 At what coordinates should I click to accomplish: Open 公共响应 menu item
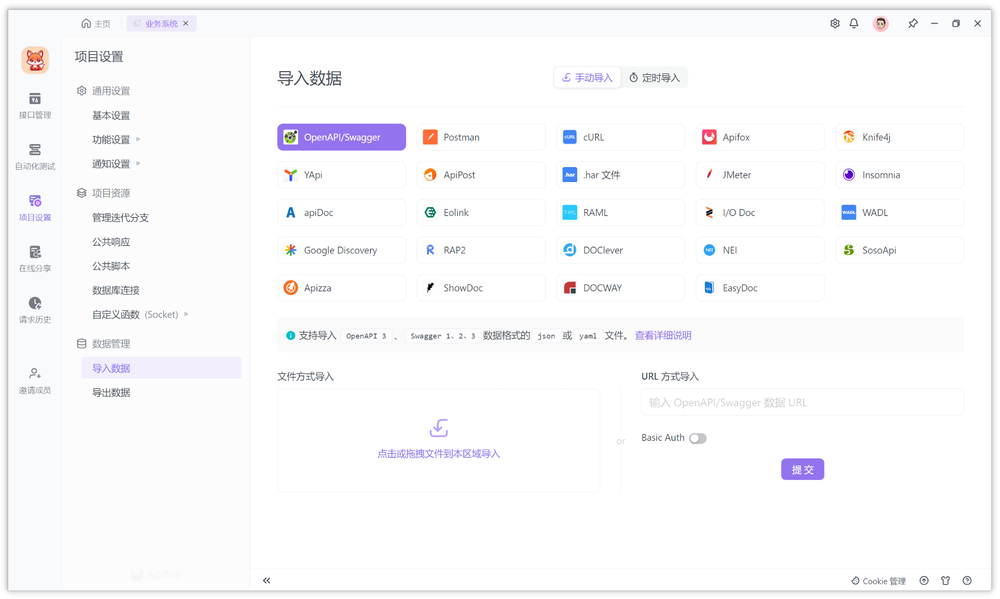(x=111, y=242)
